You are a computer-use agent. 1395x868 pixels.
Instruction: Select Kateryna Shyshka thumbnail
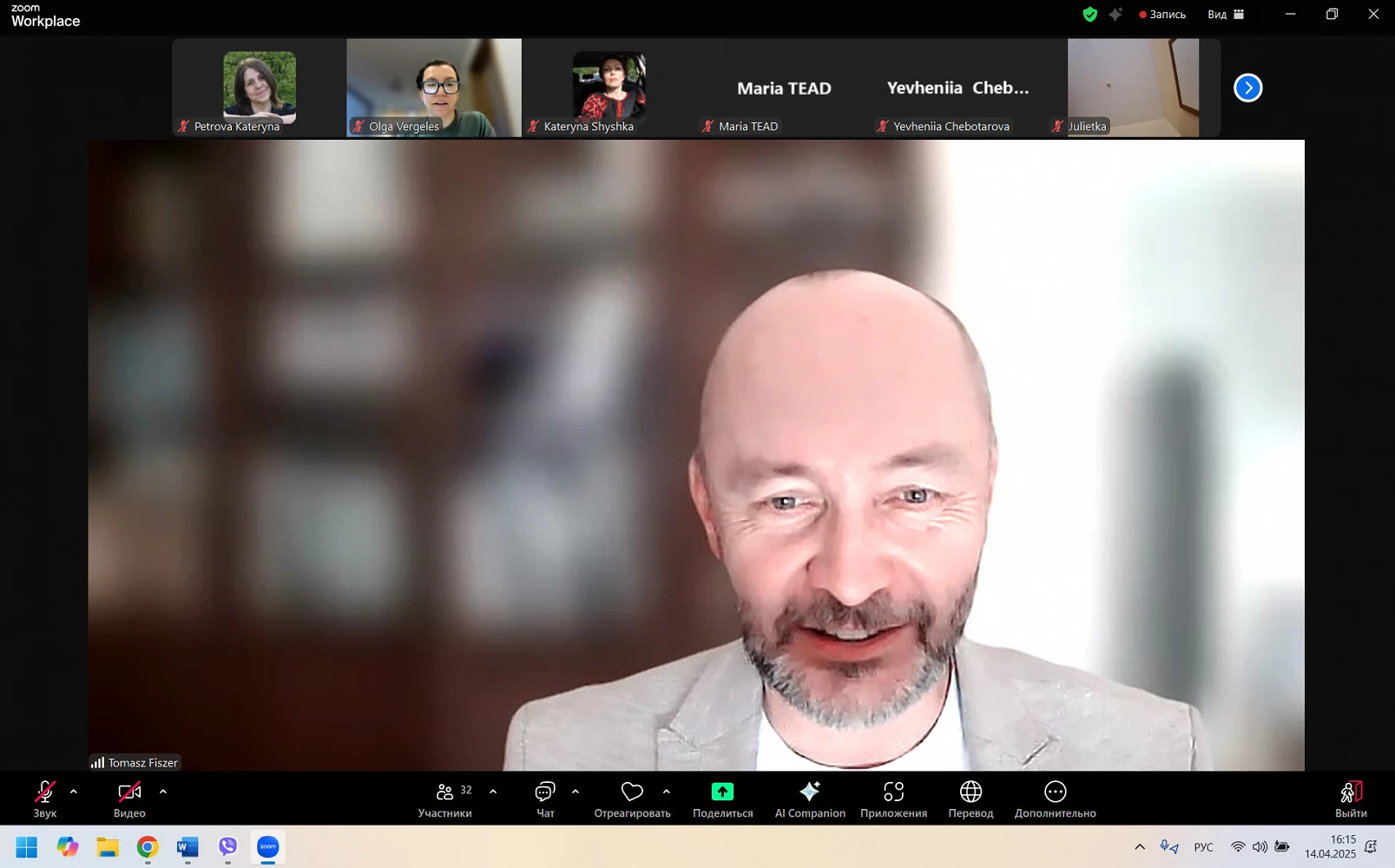[x=609, y=88]
